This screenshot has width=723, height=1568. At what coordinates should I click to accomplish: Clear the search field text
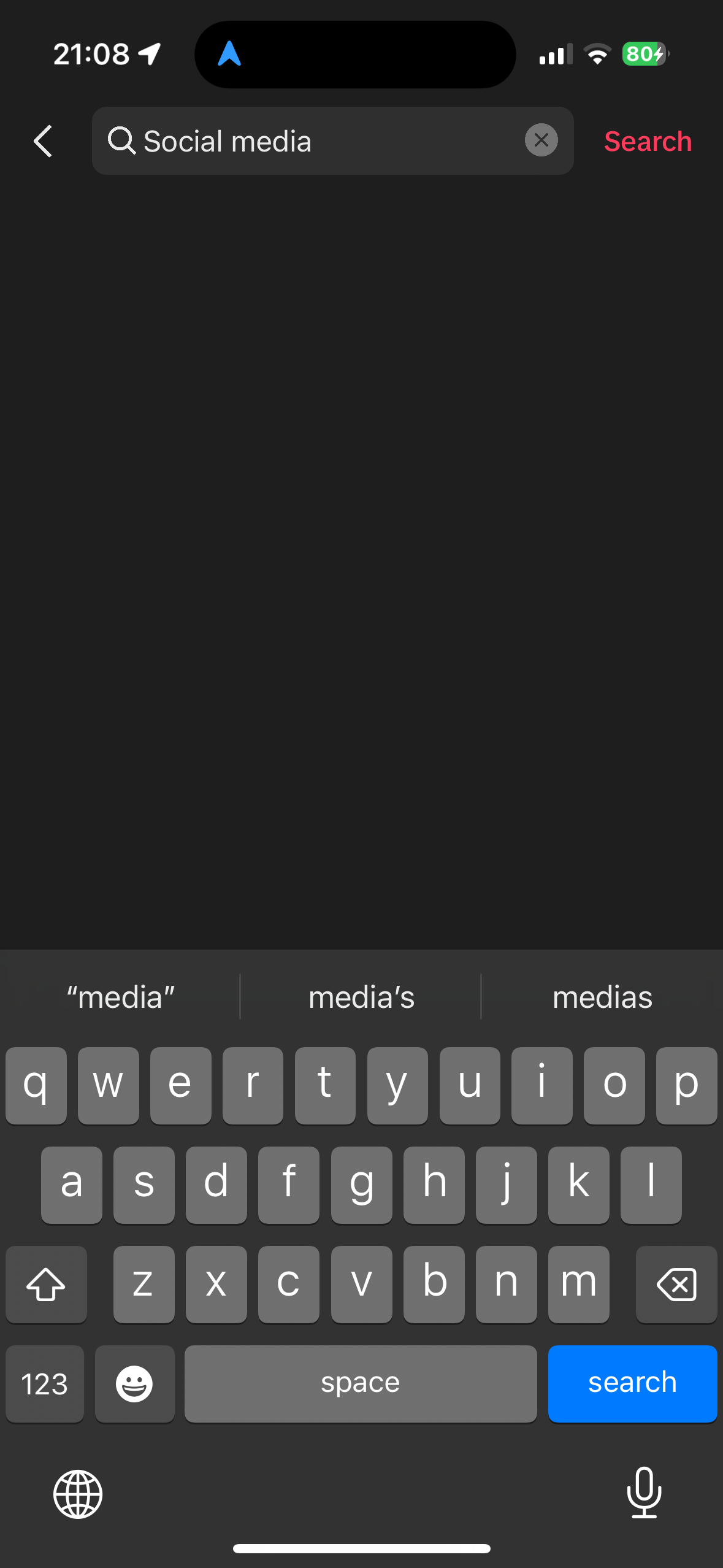[x=541, y=140]
